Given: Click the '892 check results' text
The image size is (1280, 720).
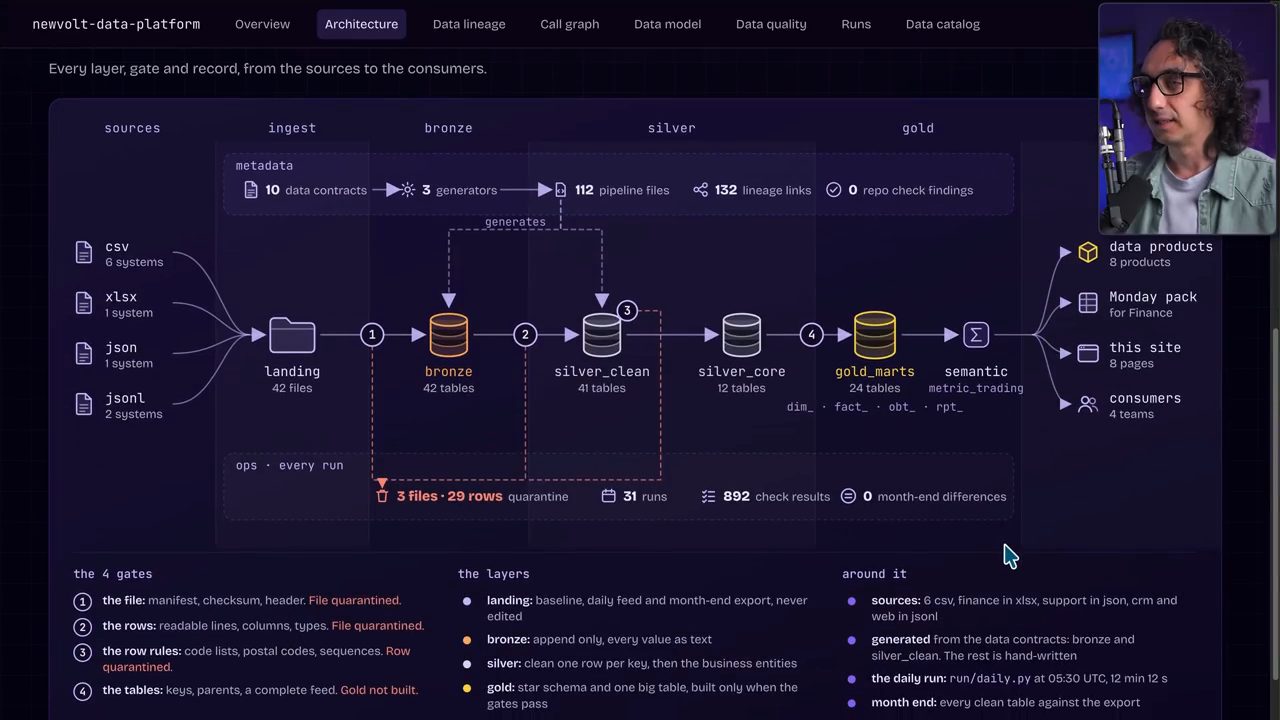Looking at the screenshot, I should pyautogui.click(x=776, y=496).
